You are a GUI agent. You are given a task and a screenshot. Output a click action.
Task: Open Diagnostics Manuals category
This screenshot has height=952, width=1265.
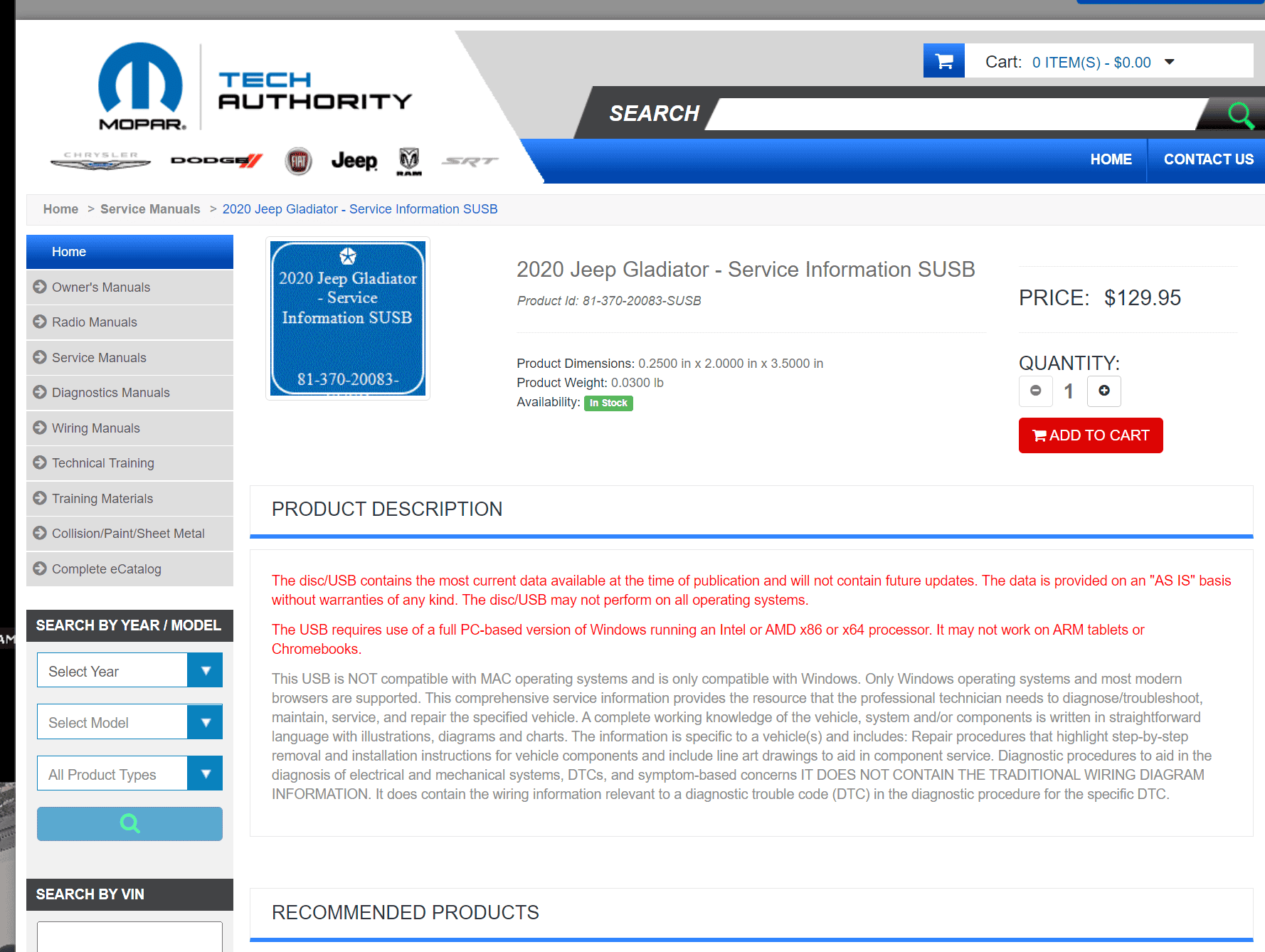pyautogui.click(x=129, y=393)
